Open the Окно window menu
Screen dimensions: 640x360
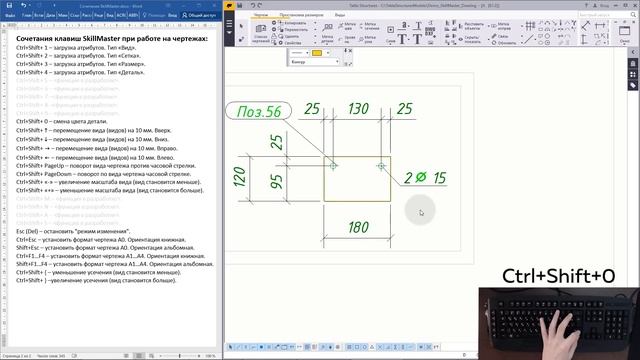tap(624, 33)
